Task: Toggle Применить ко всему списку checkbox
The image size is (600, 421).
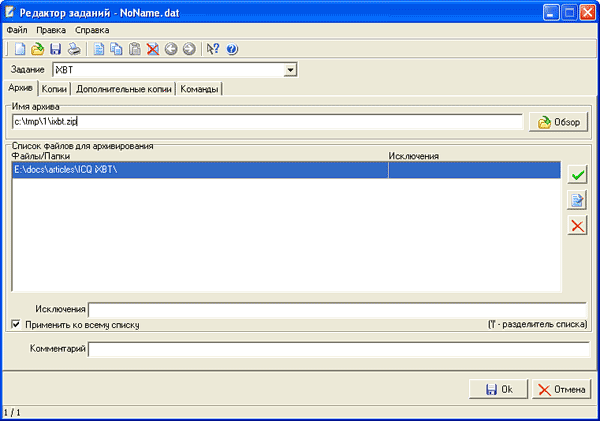Action: 16,325
